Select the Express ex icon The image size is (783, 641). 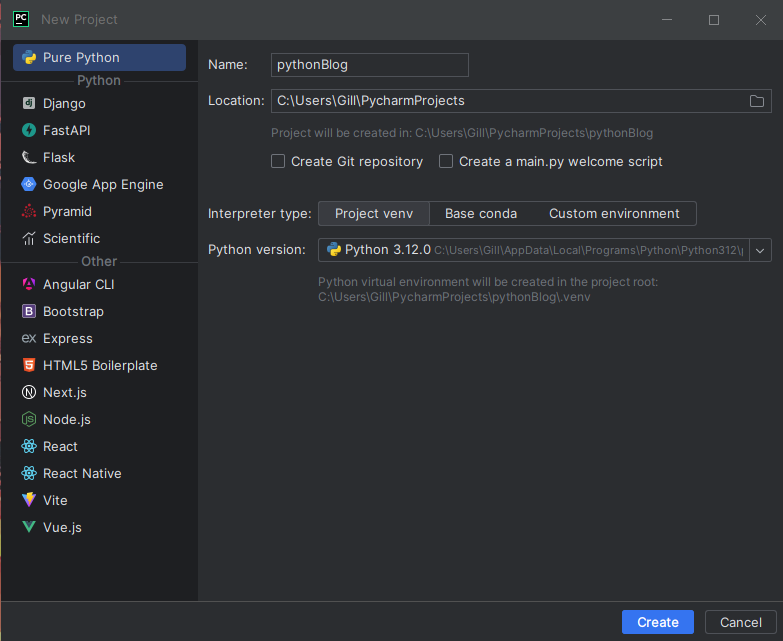coord(29,338)
